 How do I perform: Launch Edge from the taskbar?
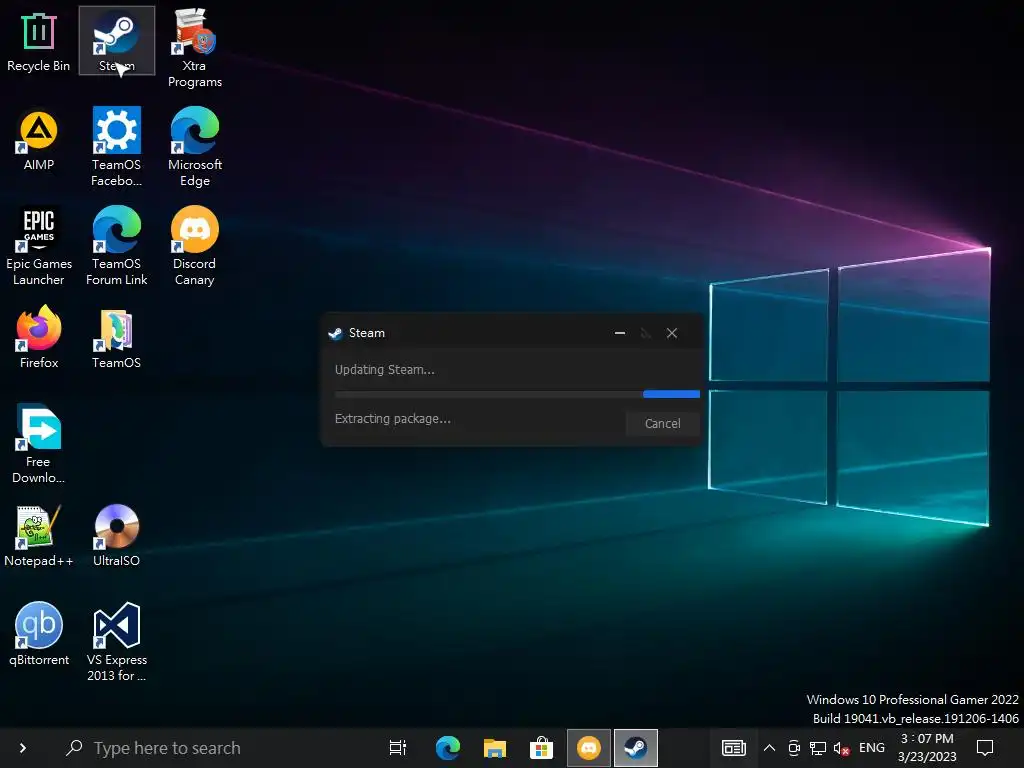click(x=448, y=748)
